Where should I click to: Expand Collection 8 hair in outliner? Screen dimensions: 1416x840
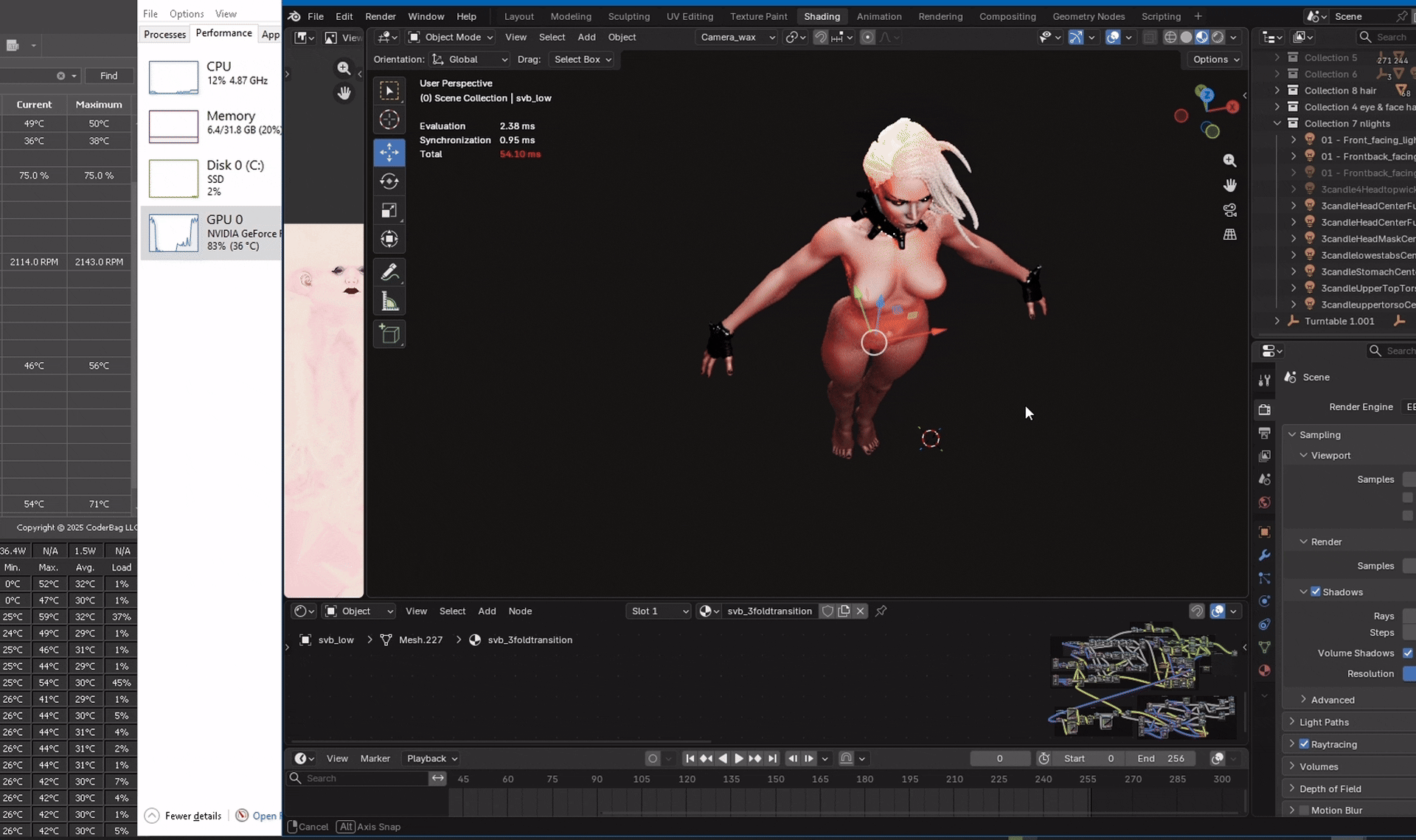pyautogui.click(x=1277, y=90)
